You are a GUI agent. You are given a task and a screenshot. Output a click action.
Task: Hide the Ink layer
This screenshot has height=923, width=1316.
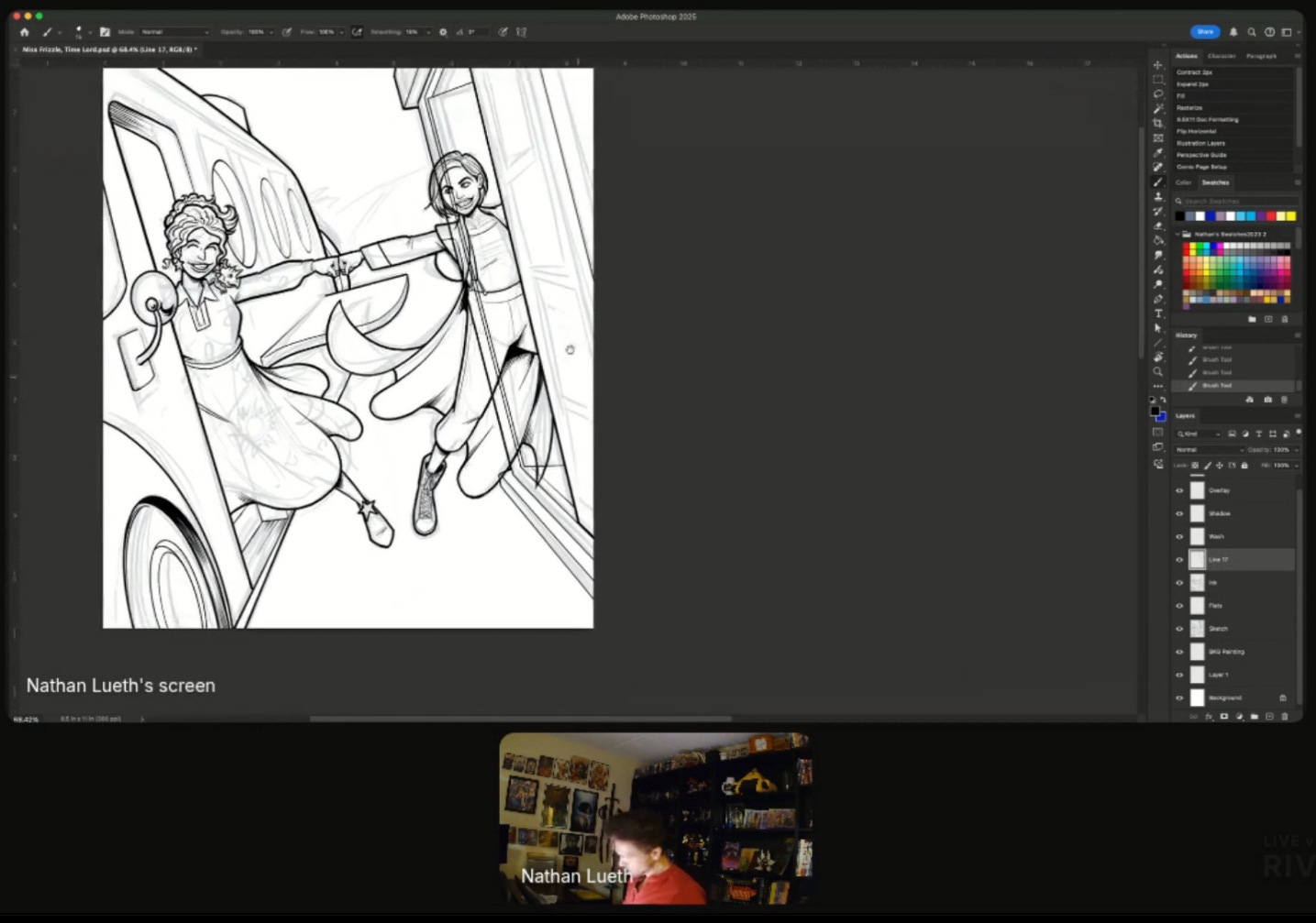[x=1180, y=582]
